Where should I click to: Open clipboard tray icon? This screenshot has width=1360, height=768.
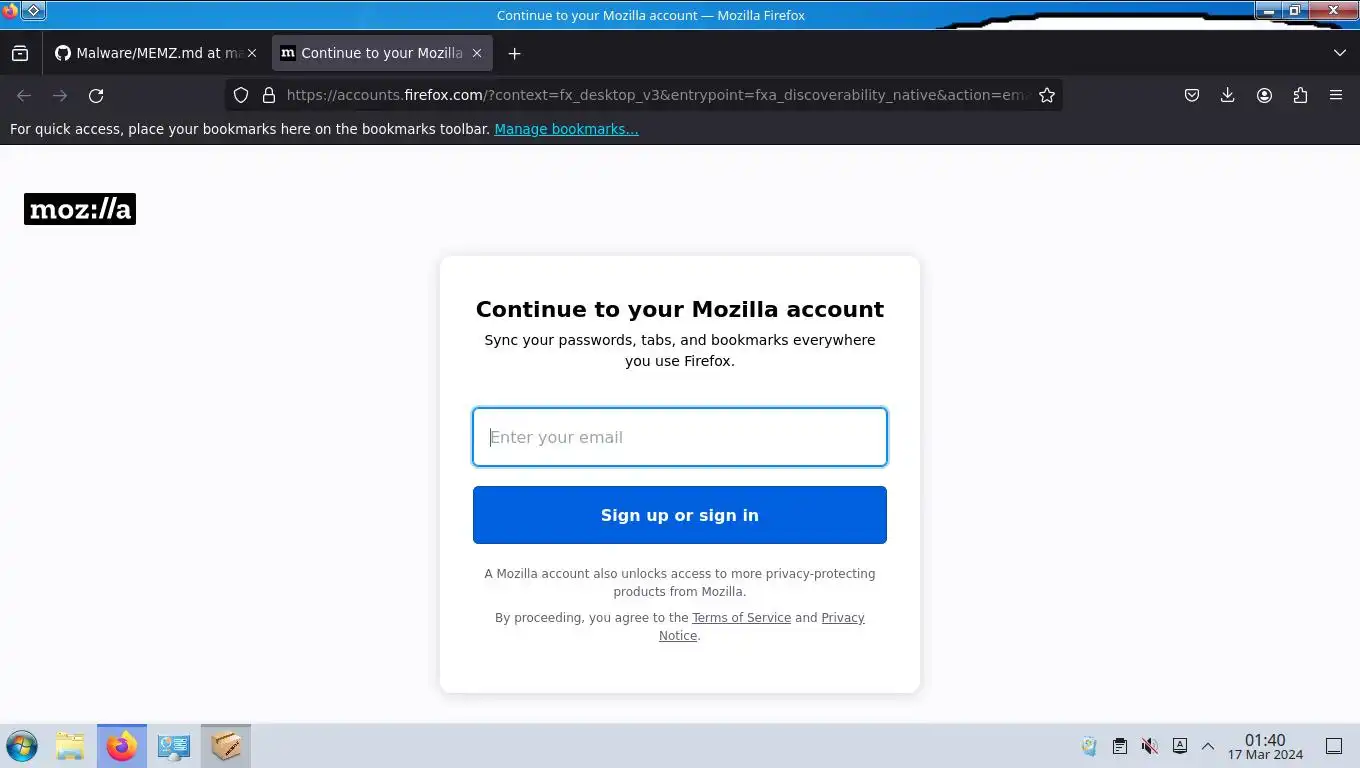pos(1120,746)
